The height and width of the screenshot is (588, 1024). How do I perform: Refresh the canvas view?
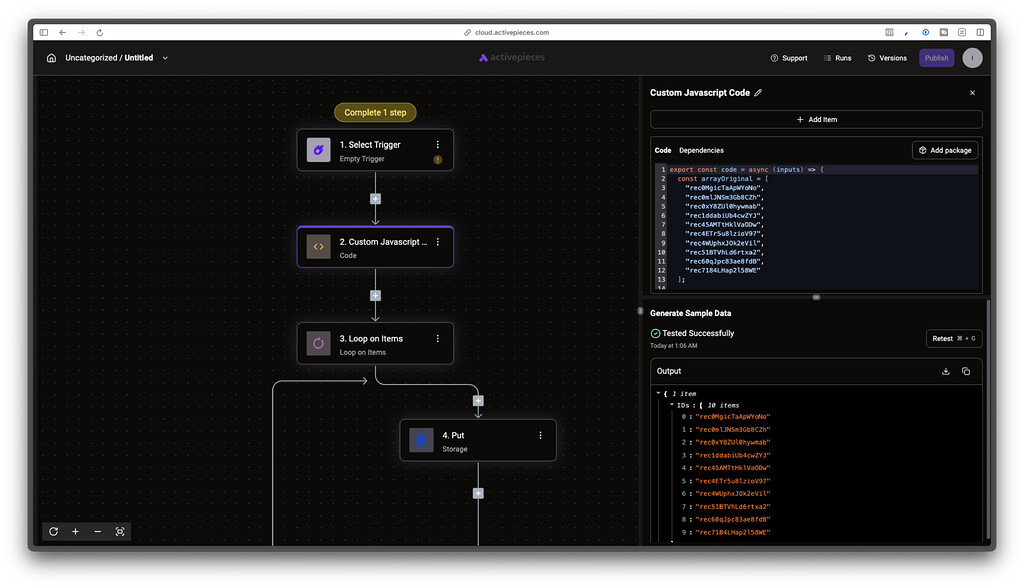point(53,531)
